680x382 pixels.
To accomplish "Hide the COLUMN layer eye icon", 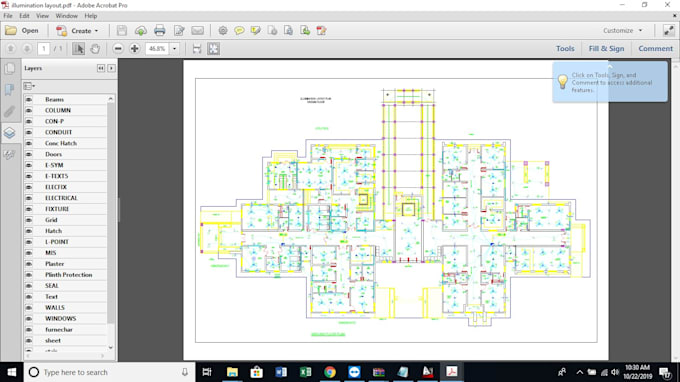I will click(29, 111).
